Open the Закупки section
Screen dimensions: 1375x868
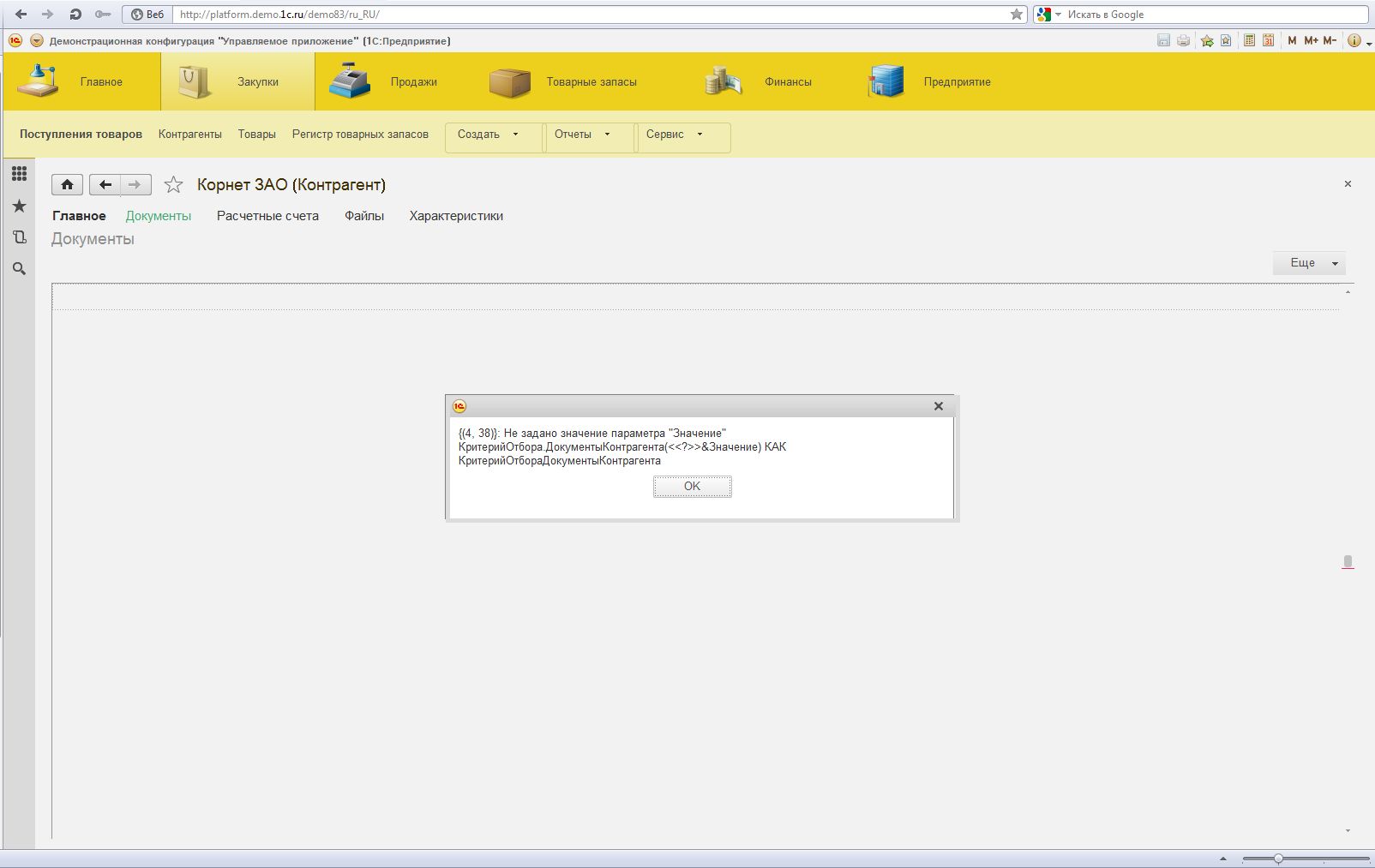click(237, 81)
